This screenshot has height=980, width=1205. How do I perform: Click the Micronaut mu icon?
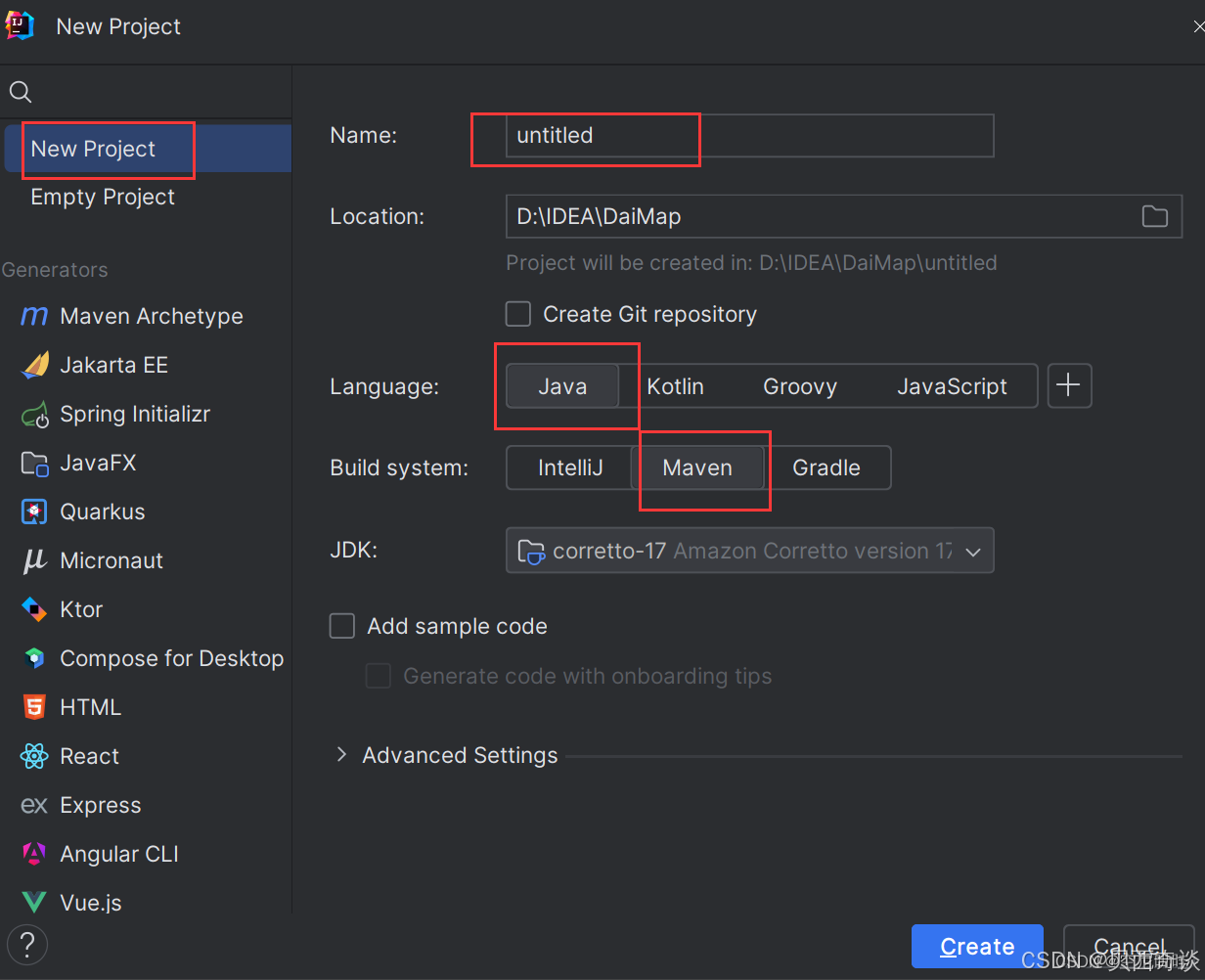coord(34,561)
